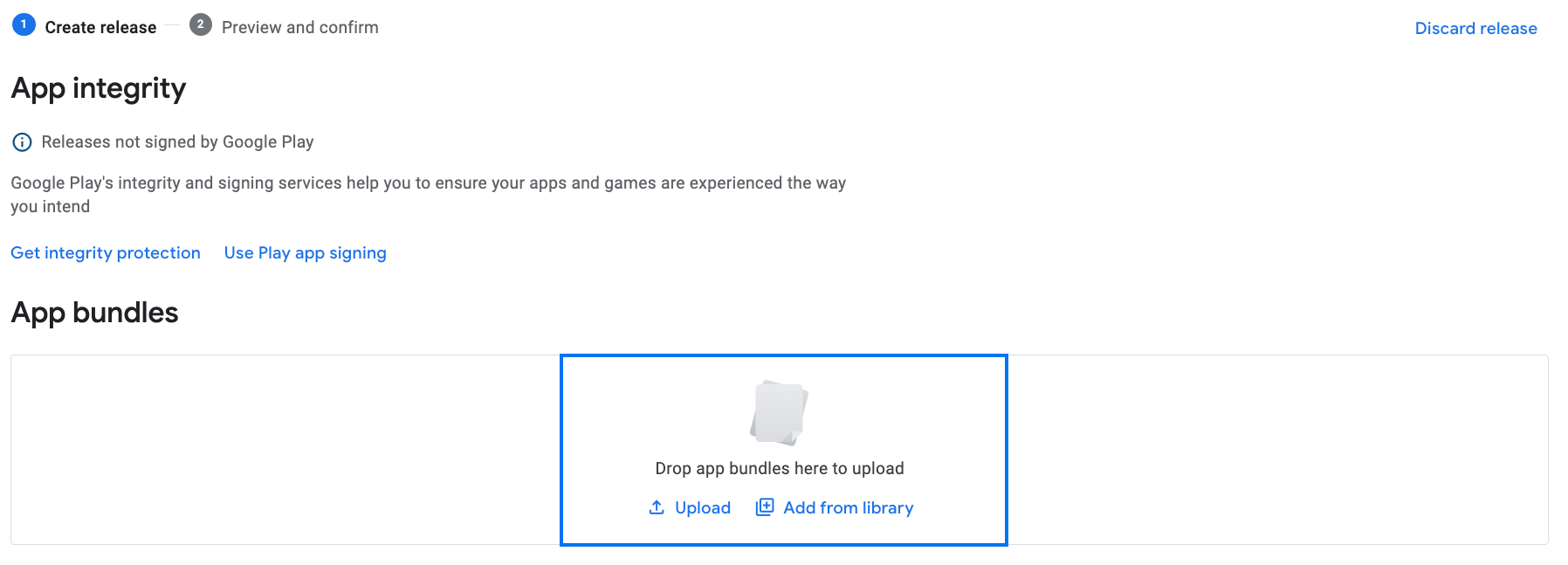Go to Preview and confirm step
The image size is (1568, 565).
300,27
